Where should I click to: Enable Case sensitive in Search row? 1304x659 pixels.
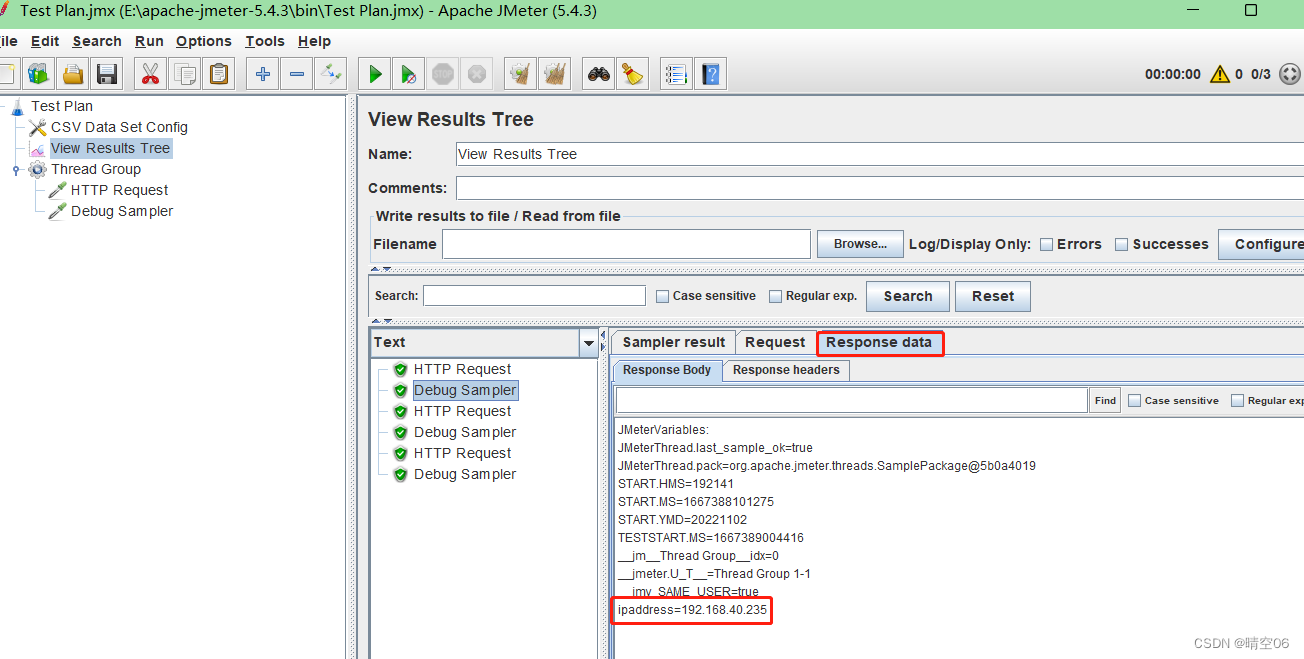point(662,296)
